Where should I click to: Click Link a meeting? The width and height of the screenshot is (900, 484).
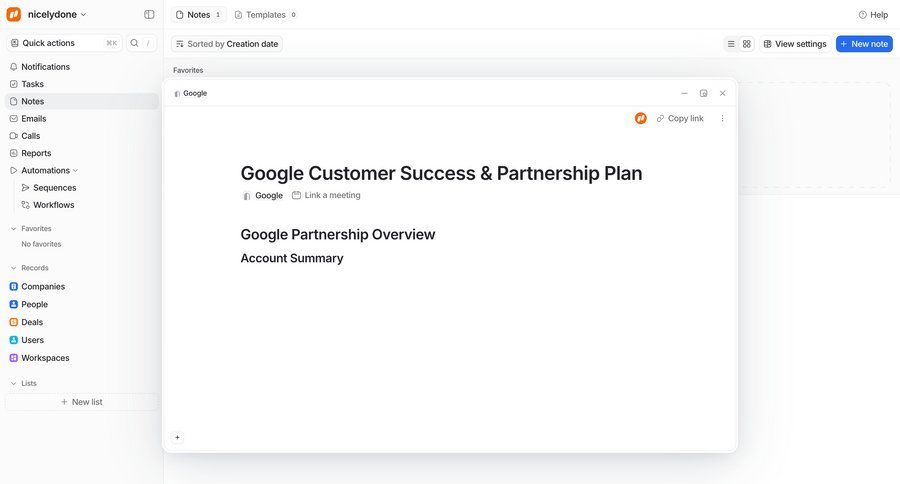pyautogui.click(x=326, y=195)
